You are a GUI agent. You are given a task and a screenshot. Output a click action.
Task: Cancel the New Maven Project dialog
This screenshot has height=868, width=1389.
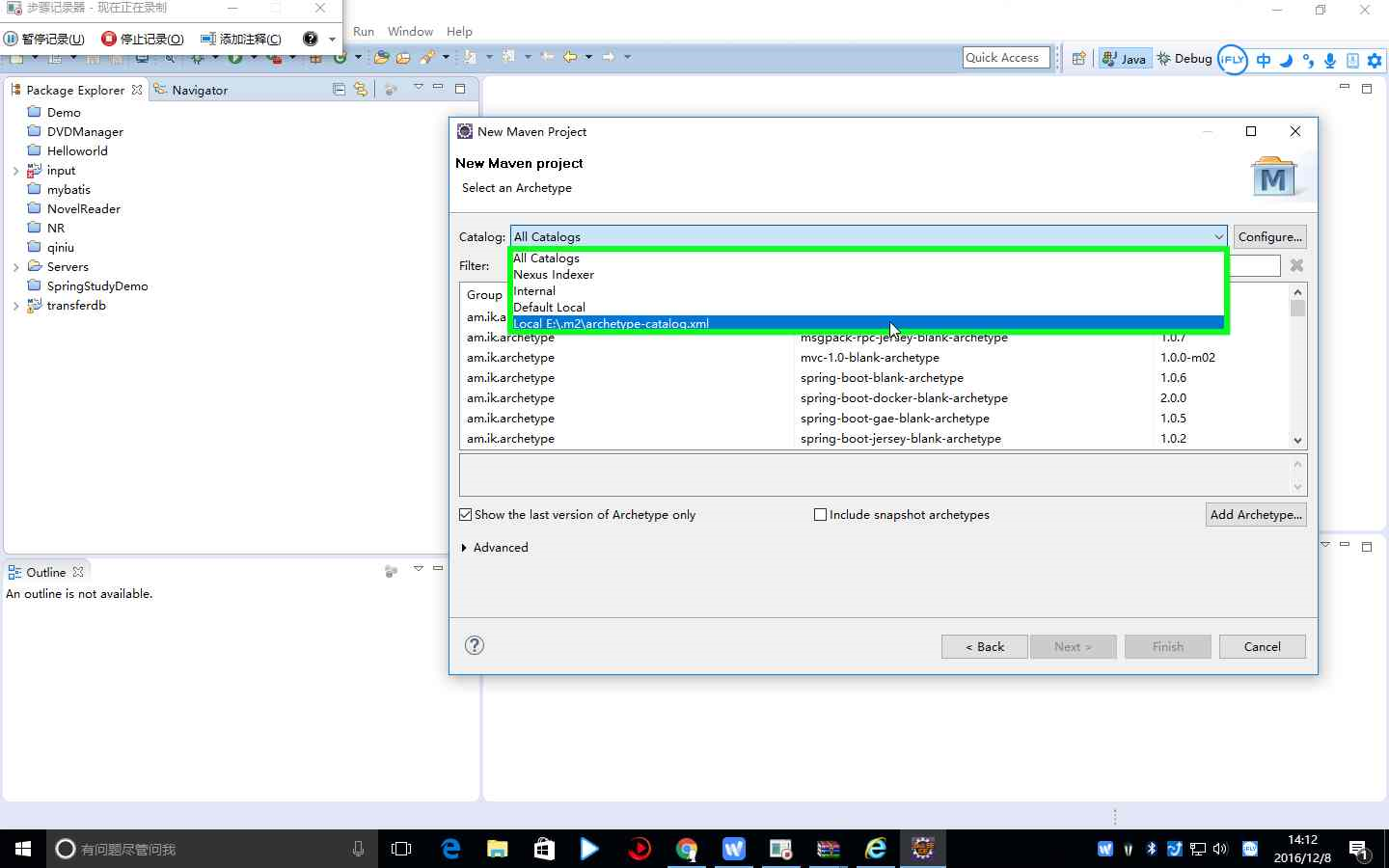[x=1262, y=646]
